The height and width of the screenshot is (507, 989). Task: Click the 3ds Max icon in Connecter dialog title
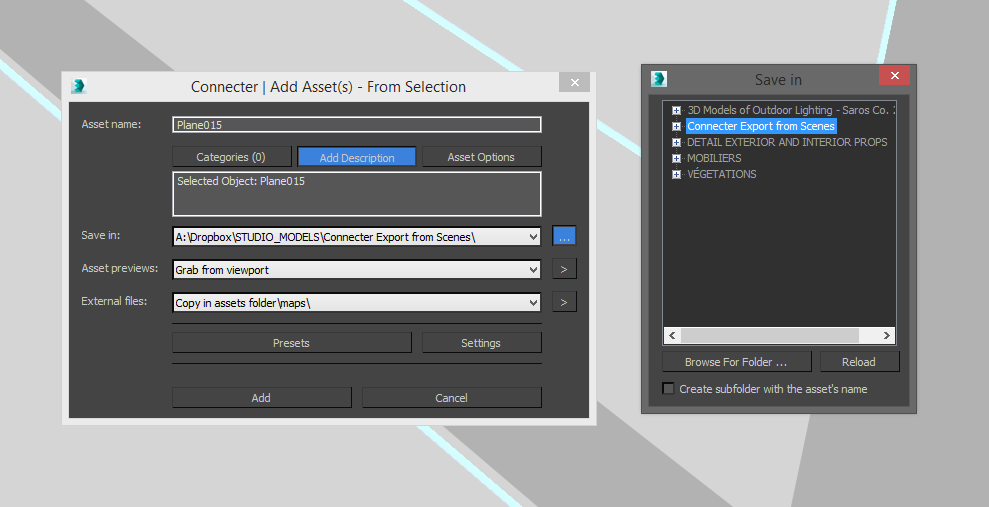tap(78, 86)
